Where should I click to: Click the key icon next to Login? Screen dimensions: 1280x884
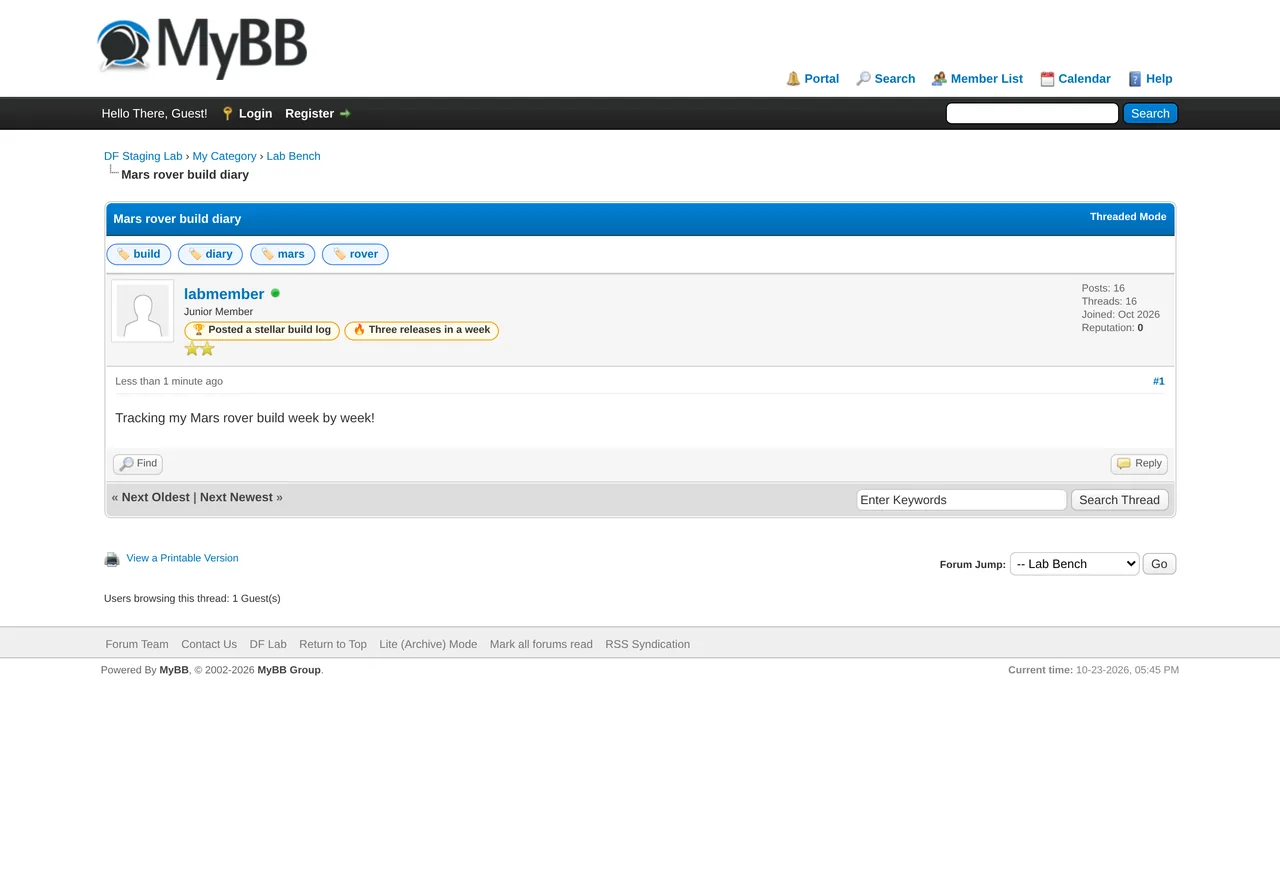click(227, 114)
